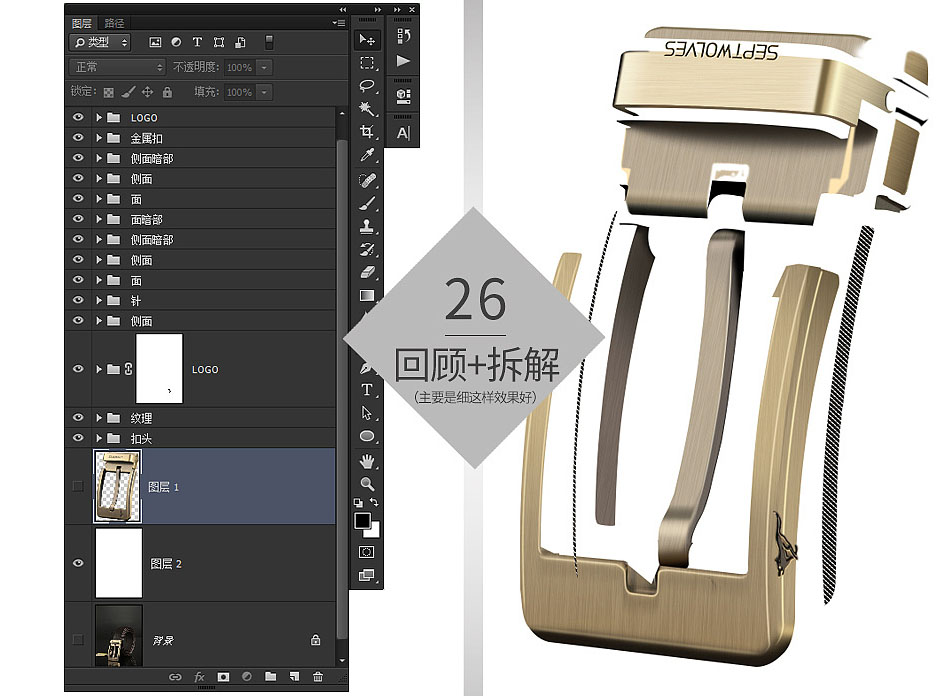The height and width of the screenshot is (696, 947).
Task: Filter layers by pixel type
Action: point(155,42)
